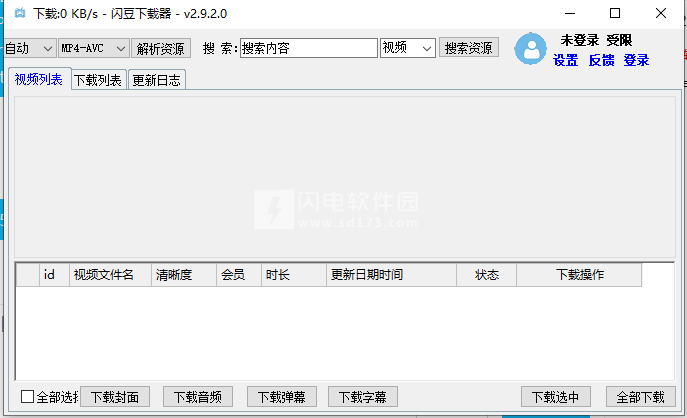This screenshot has height=418, width=687.
Task: Click the 解析资源 button
Action: click(161, 48)
